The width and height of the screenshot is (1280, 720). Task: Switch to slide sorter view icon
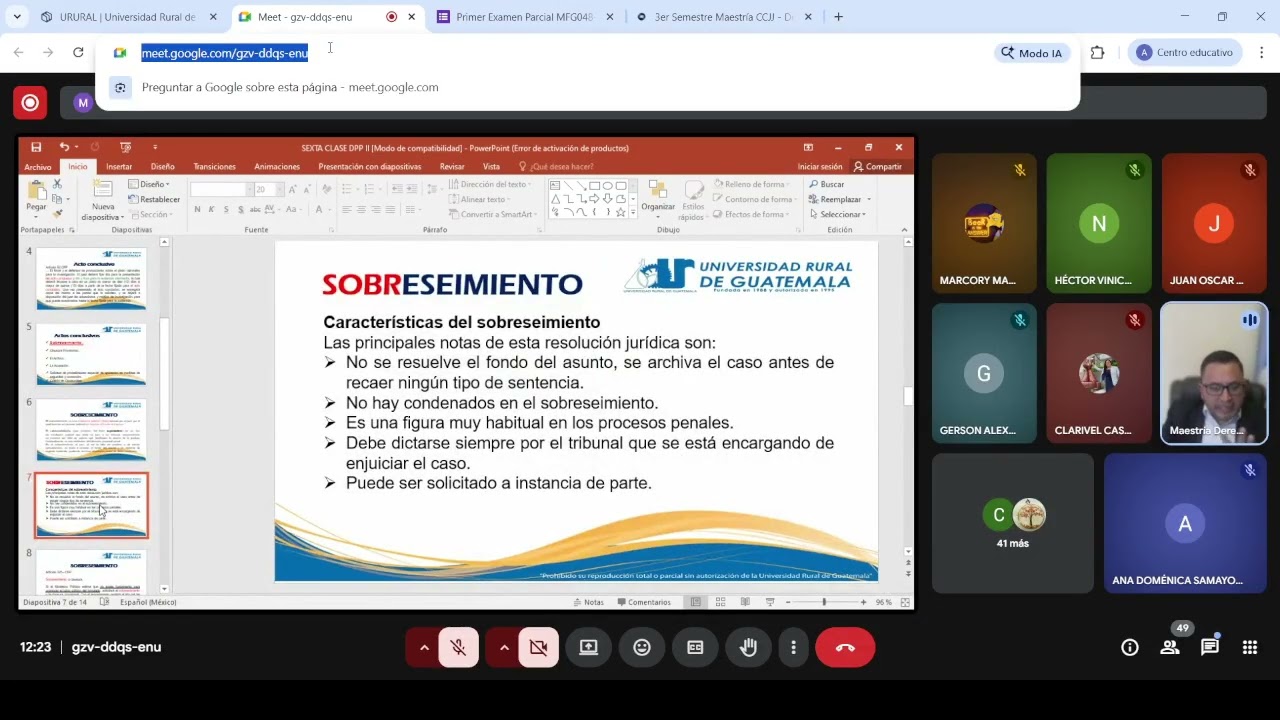[x=719, y=602]
